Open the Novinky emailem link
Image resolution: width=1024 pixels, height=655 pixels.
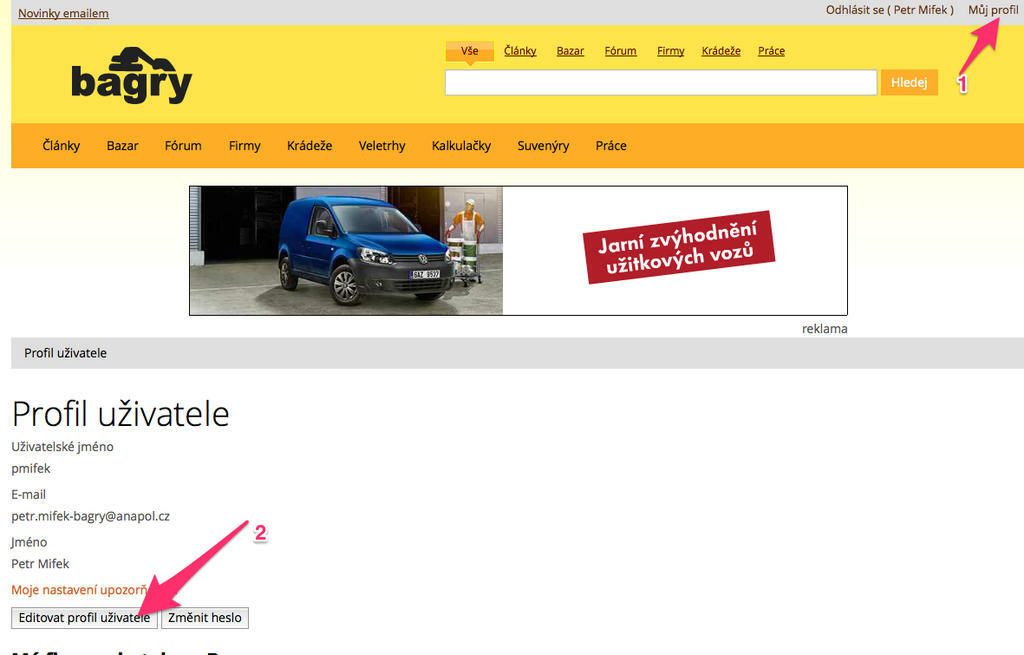tap(63, 13)
